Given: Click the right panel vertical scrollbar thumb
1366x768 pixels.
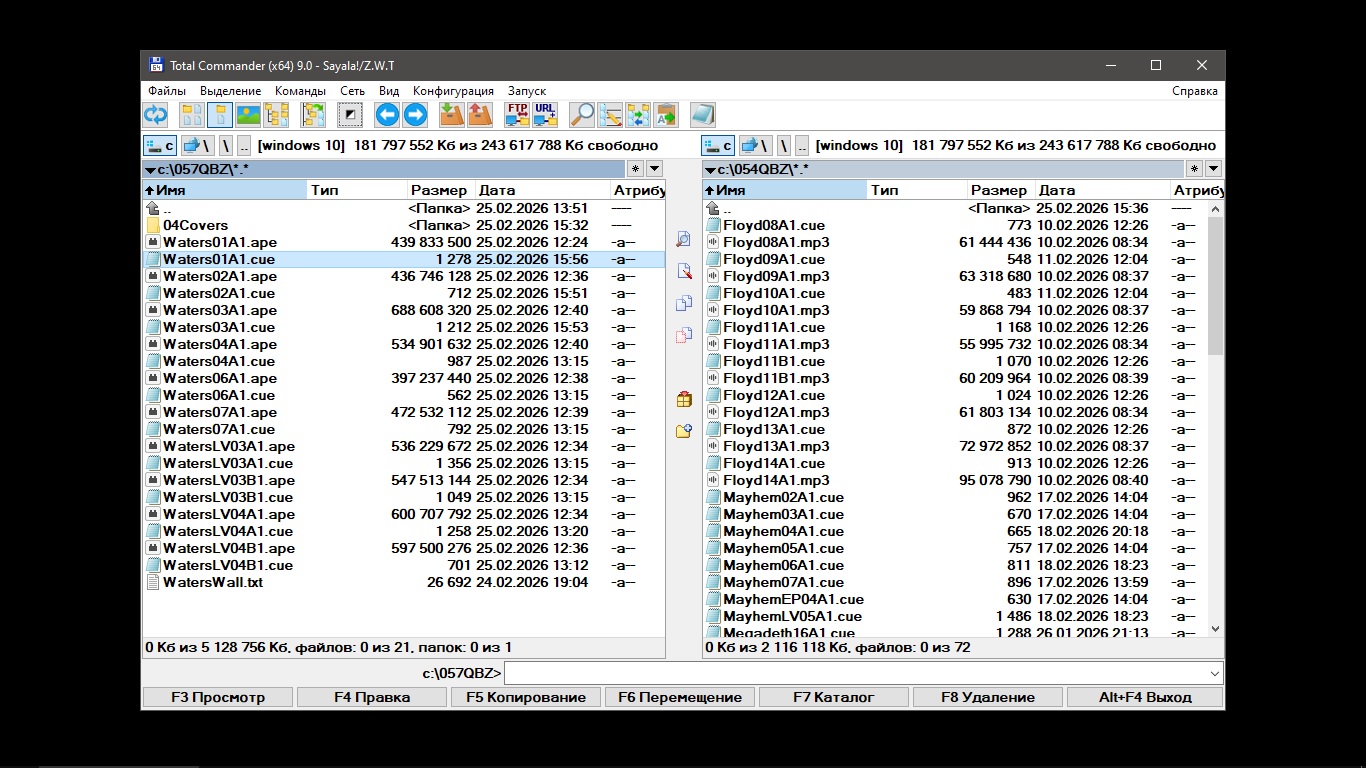Looking at the screenshot, I should point(1215,285).
